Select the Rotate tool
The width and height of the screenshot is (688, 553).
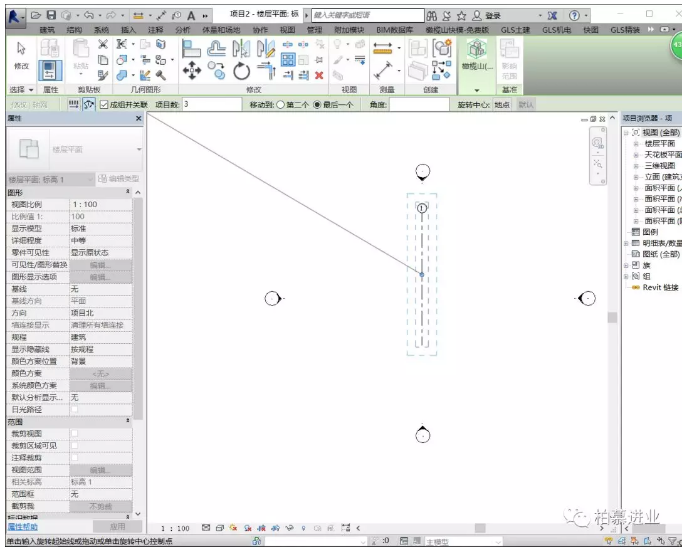click(x=241, y=71)
